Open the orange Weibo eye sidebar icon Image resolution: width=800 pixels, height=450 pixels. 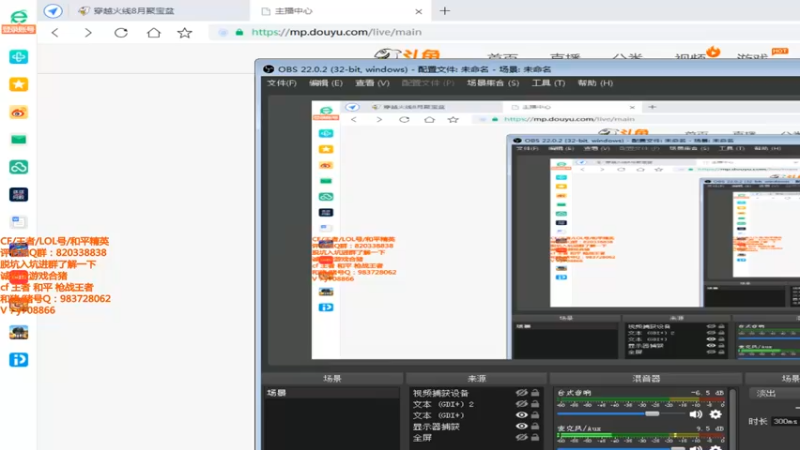pyautogui.click(x=18, y=113)
